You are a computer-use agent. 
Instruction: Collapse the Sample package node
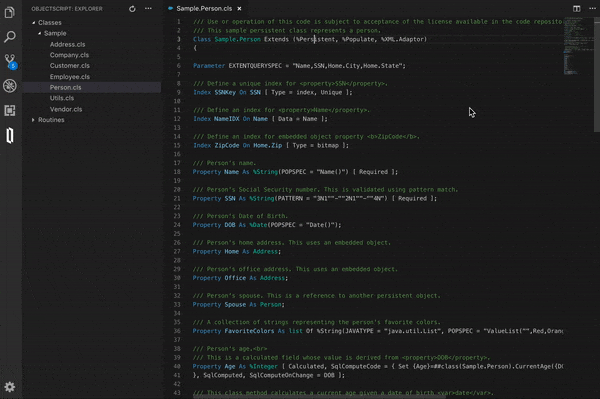(x=39, y=33)
